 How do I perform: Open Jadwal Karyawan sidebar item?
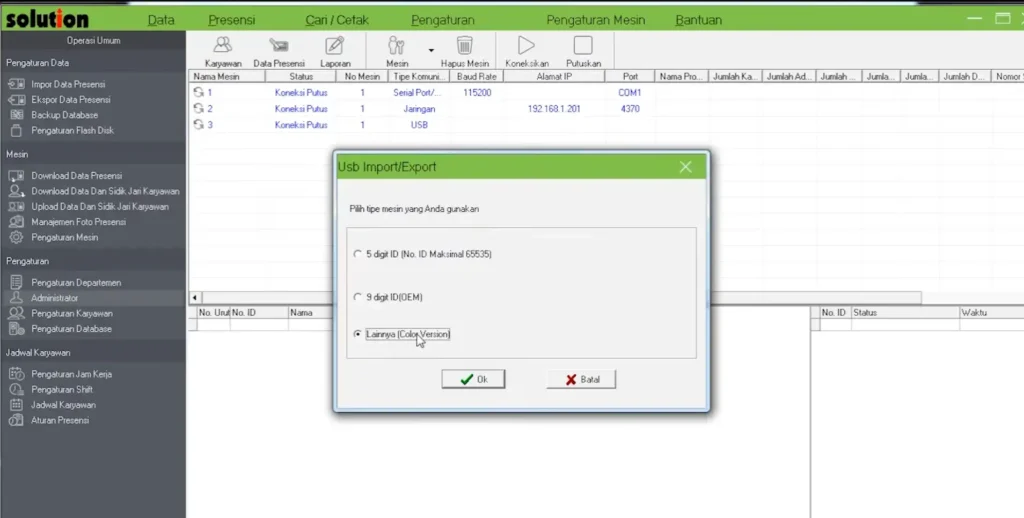click(63, 405)
